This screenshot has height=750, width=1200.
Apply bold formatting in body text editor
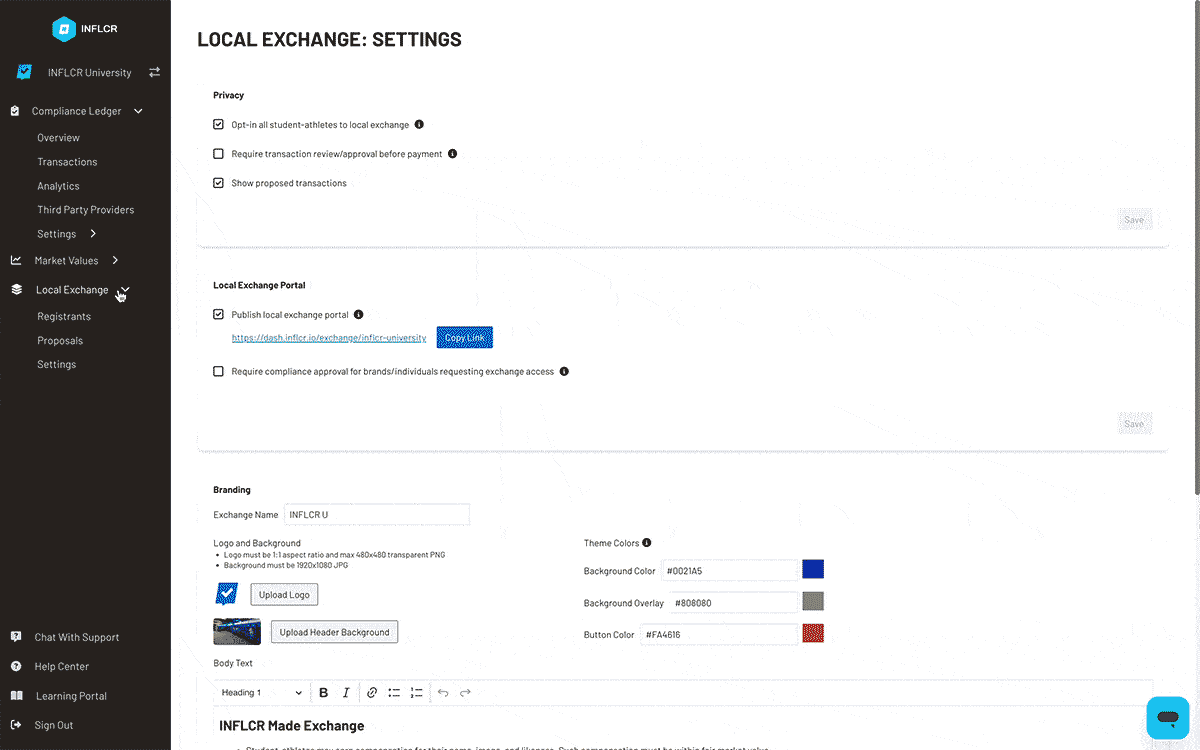click(x=323, y=692)
